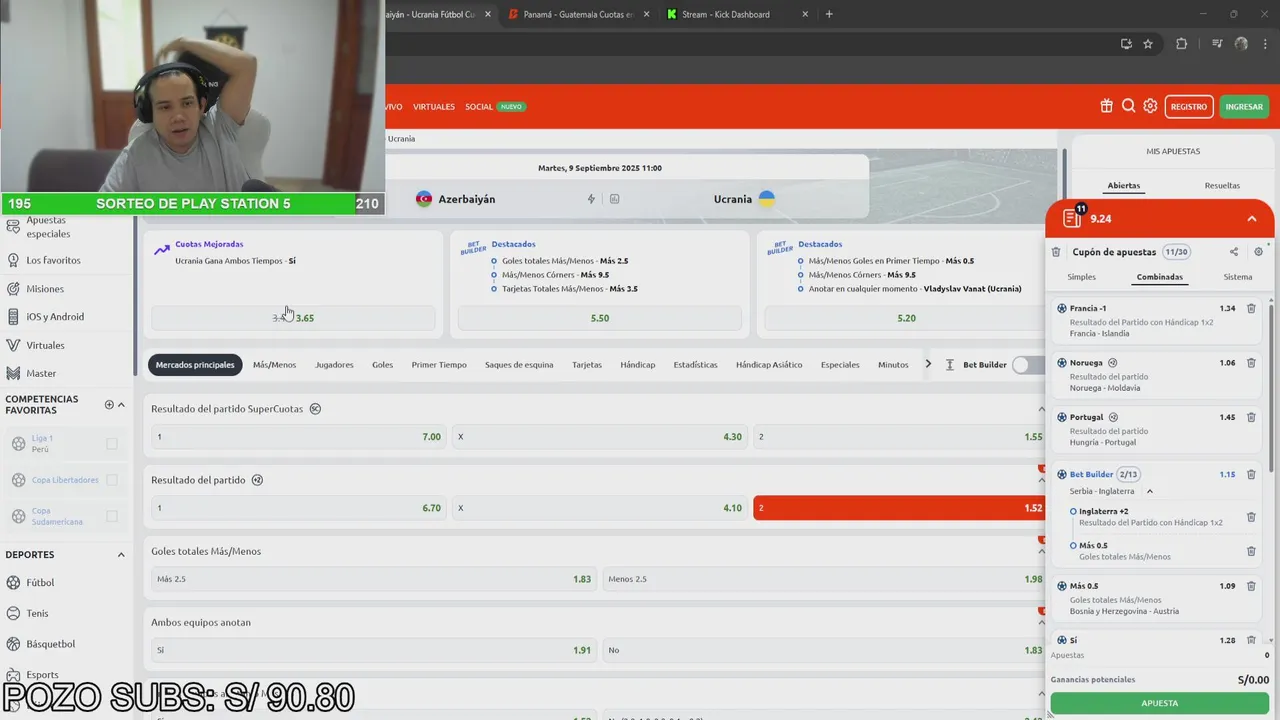The width and height of the screenshot is (1280, 720).
Task: Open Fútbol in the sports sidebar
Action: point(40,582)
